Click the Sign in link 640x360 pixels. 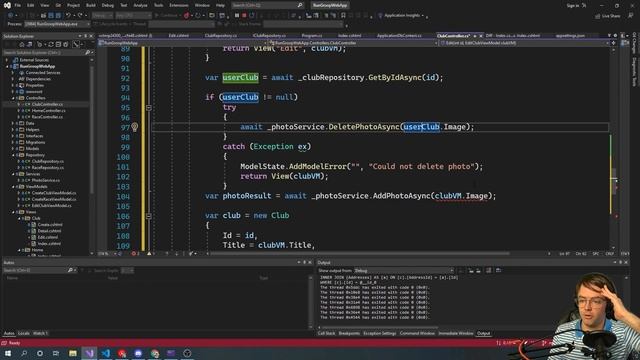pos(573,5)
